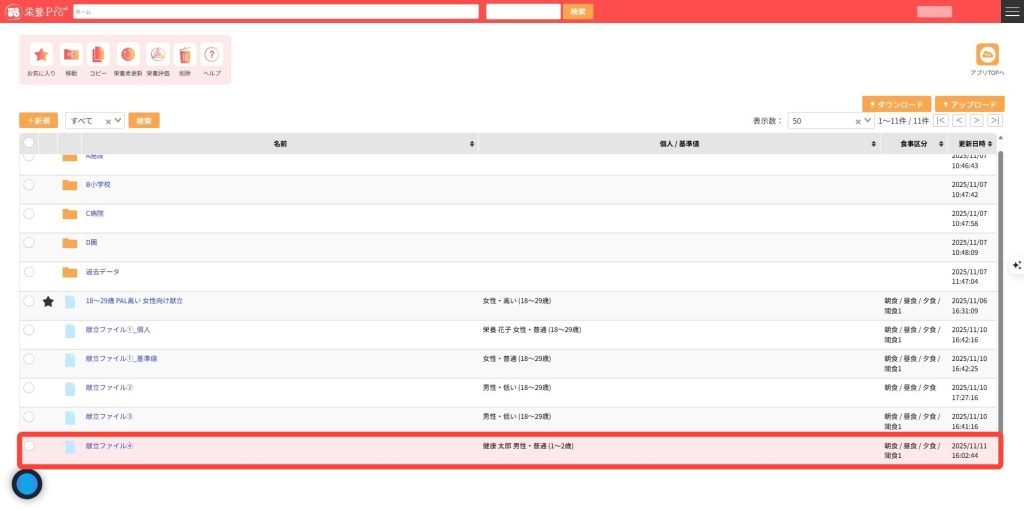Image resolution: width=1024 pixels, height=511 pixels.
Task: Click the ホーム search field in header
Action: click(x=275, y=11)
